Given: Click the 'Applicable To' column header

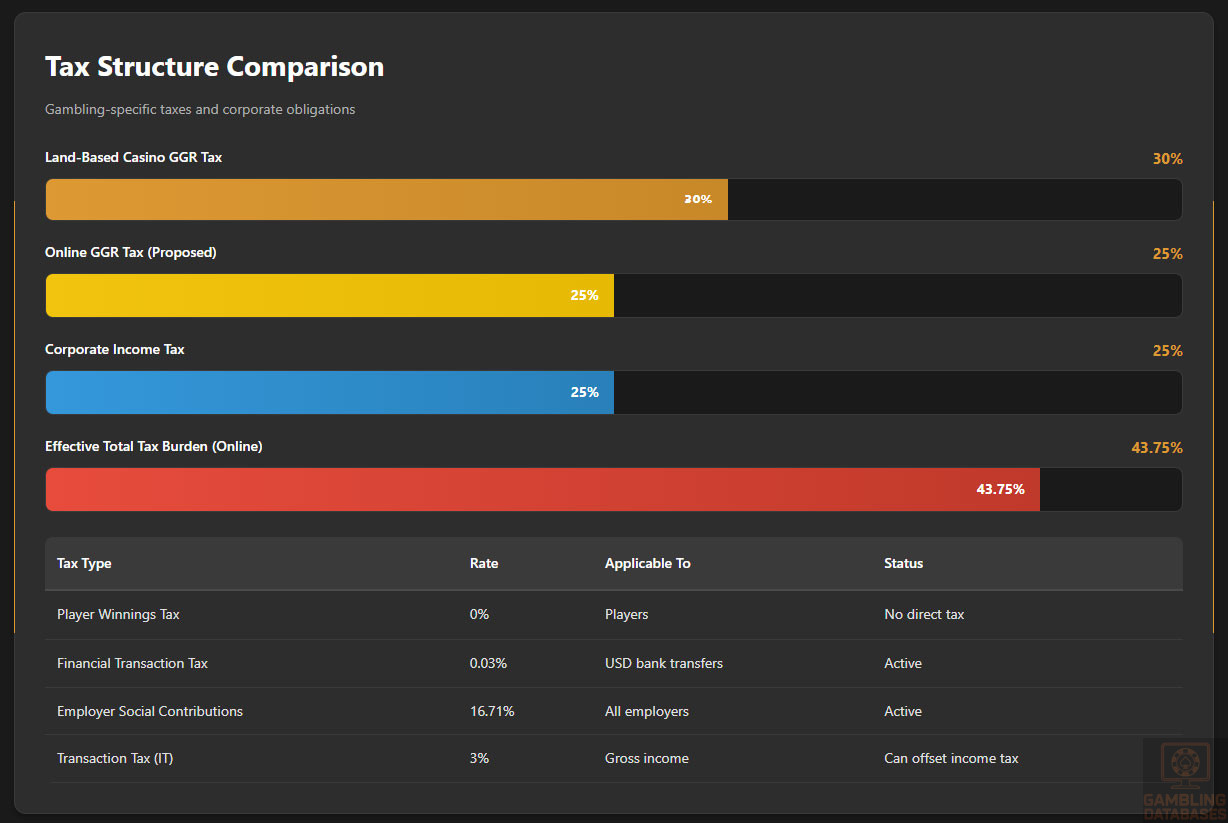Looking at the screenshot, I should (x=647, y=563).
